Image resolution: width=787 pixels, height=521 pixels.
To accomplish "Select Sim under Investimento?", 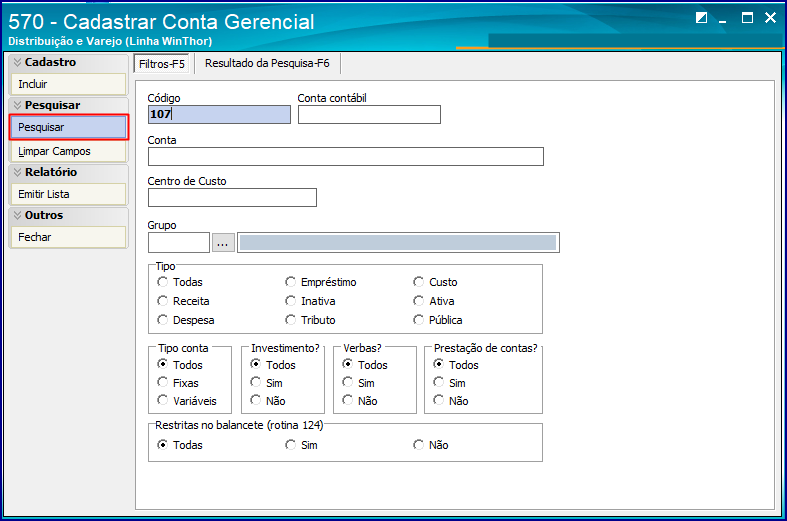I will [267, 382].
